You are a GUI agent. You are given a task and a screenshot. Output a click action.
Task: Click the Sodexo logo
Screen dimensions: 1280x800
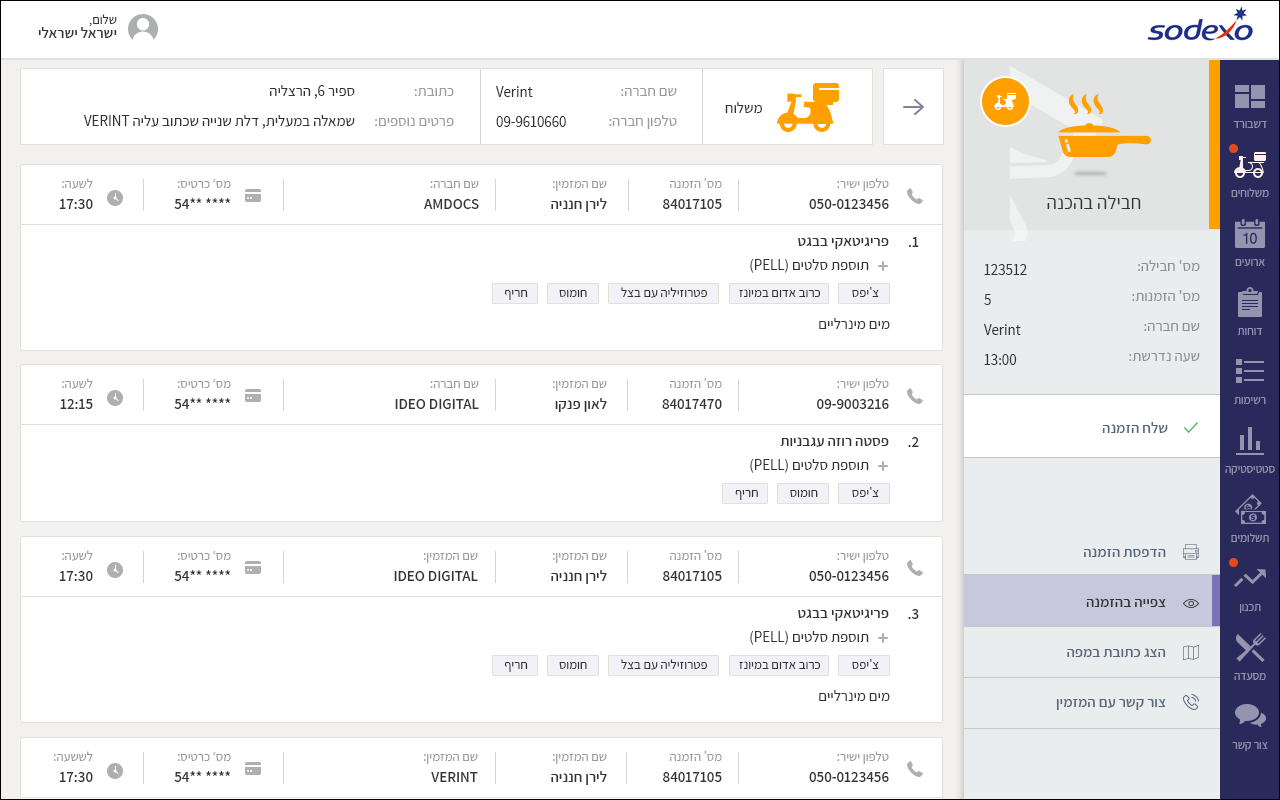pos(1199,26)
